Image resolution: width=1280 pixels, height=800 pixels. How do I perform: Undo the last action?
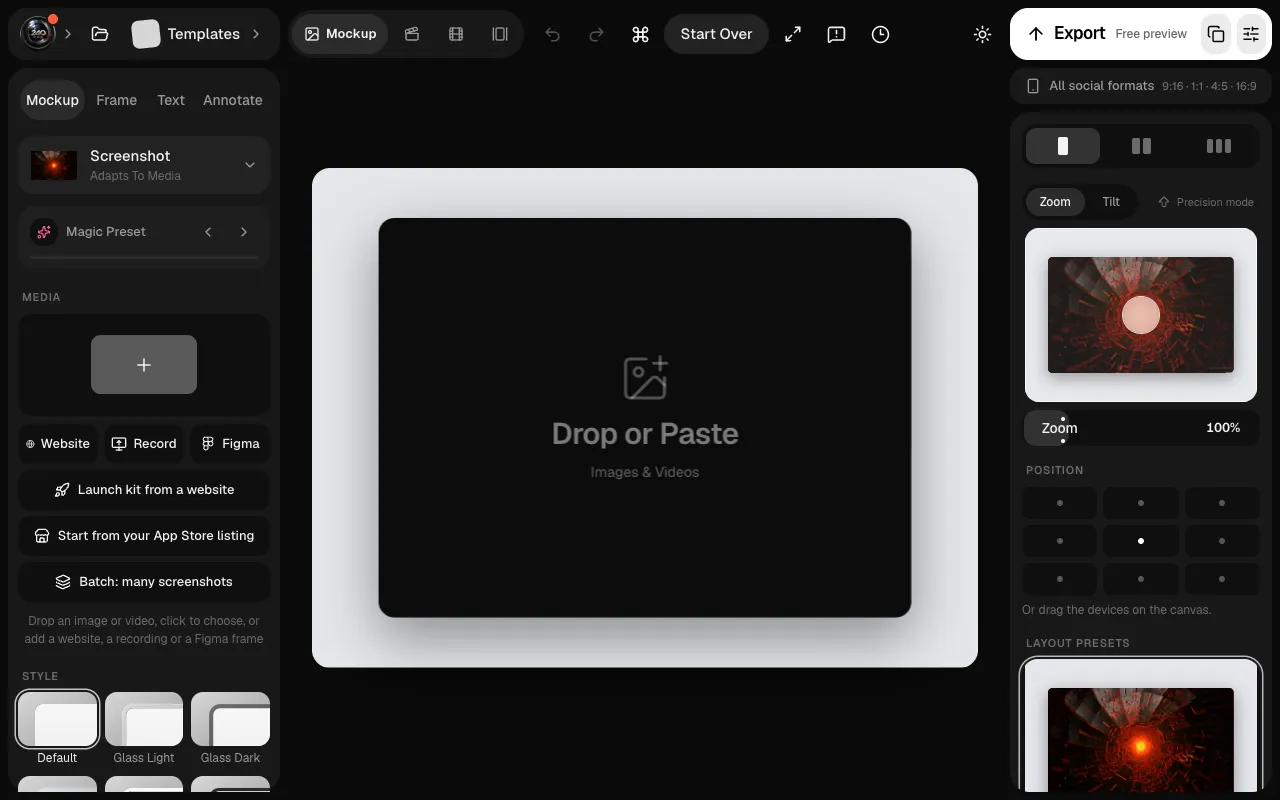[552, 34]
